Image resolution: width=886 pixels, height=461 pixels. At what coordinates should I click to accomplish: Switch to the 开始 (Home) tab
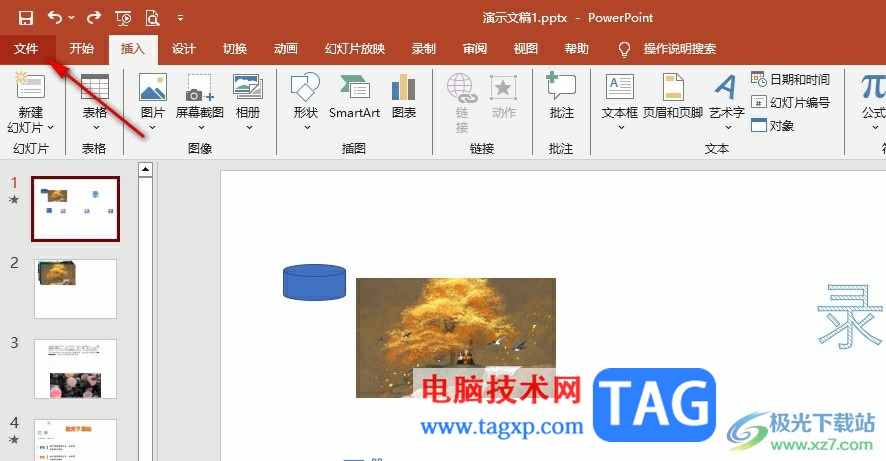click(x=81, y=49)
